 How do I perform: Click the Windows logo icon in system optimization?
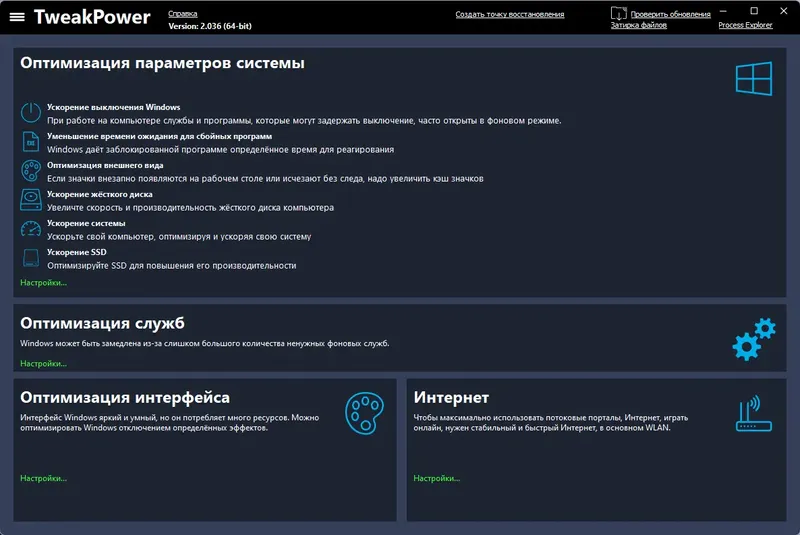754,79
